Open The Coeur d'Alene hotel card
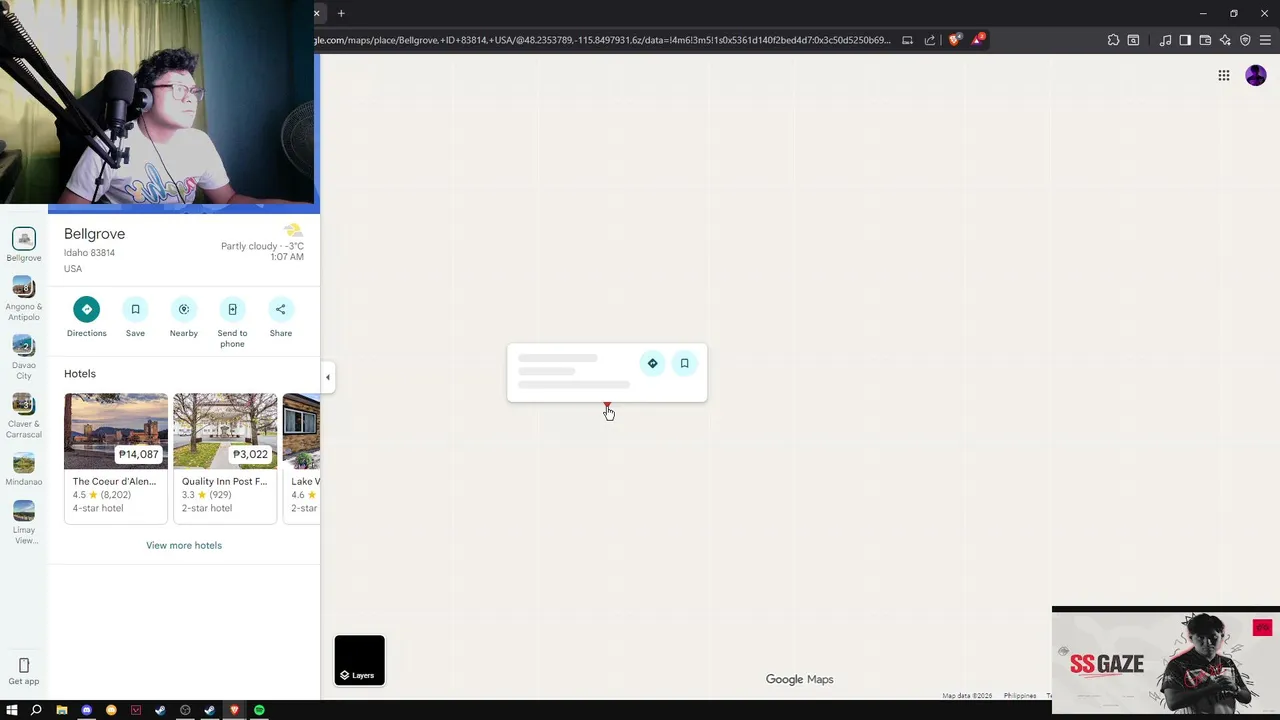The width and height of the screenshot is (1280, 720). [116, 458]
